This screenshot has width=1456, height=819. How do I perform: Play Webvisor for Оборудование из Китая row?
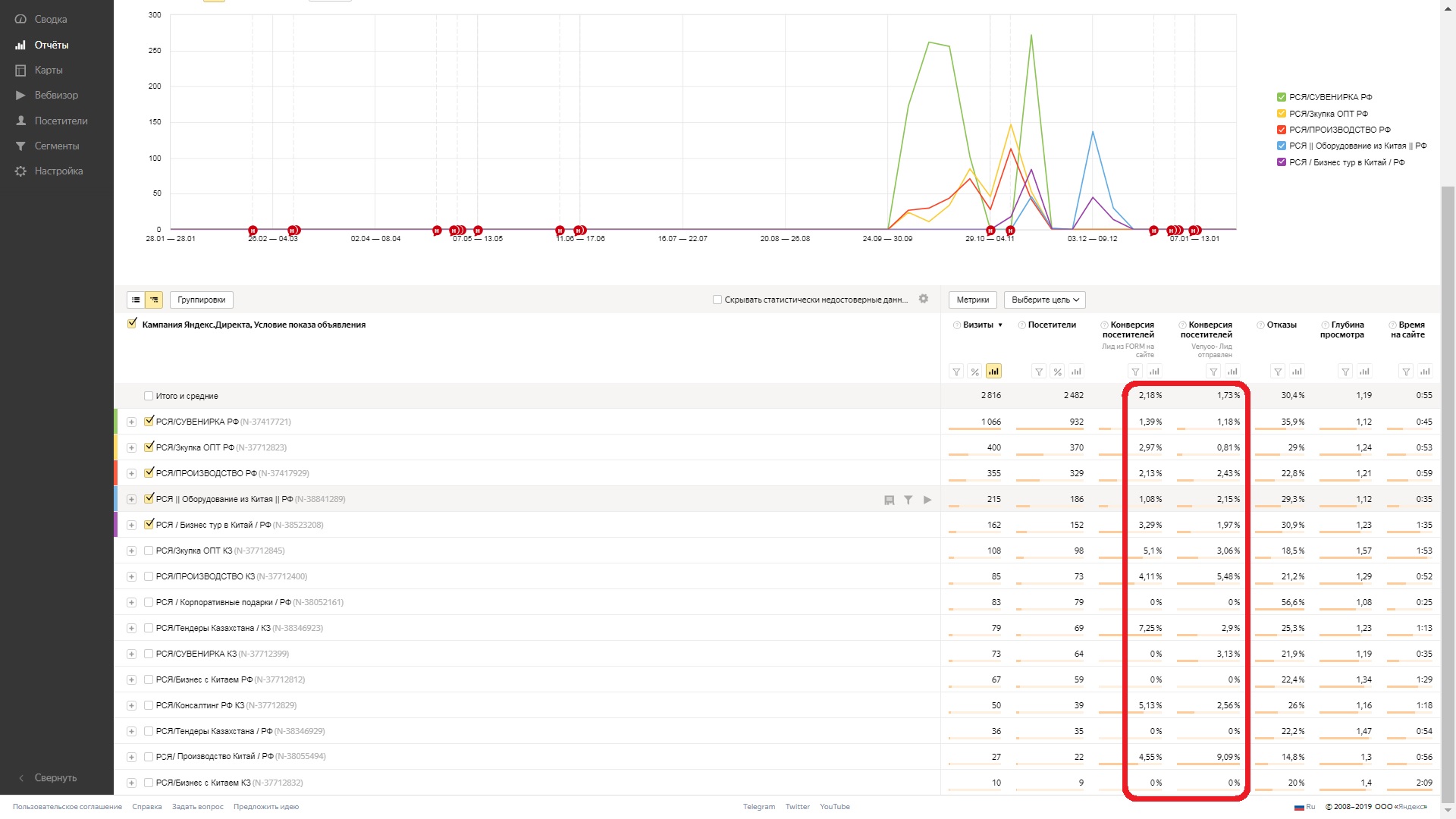click(x=927, y=500)
